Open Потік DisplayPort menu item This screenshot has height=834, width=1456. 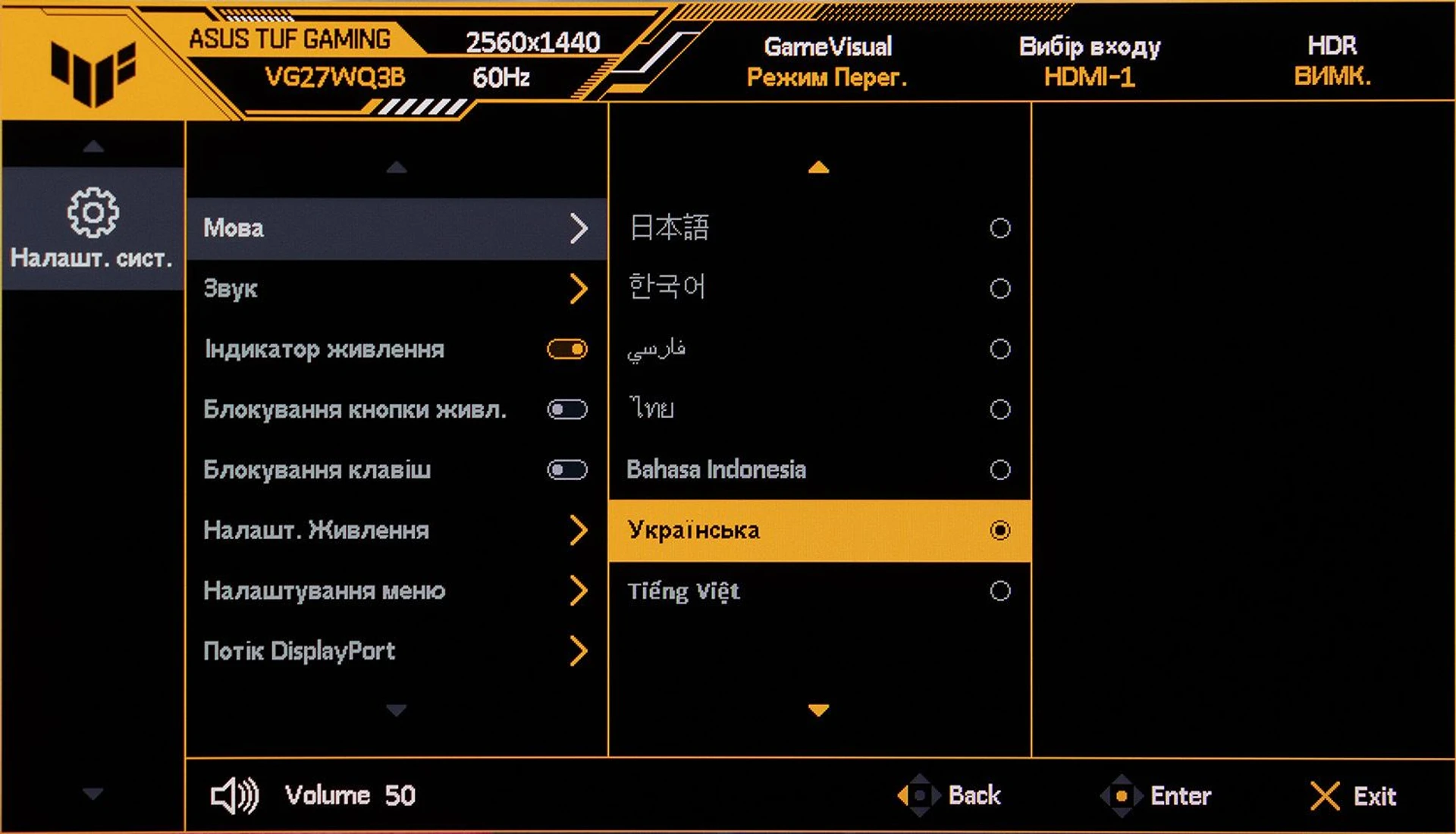[397, 651]
